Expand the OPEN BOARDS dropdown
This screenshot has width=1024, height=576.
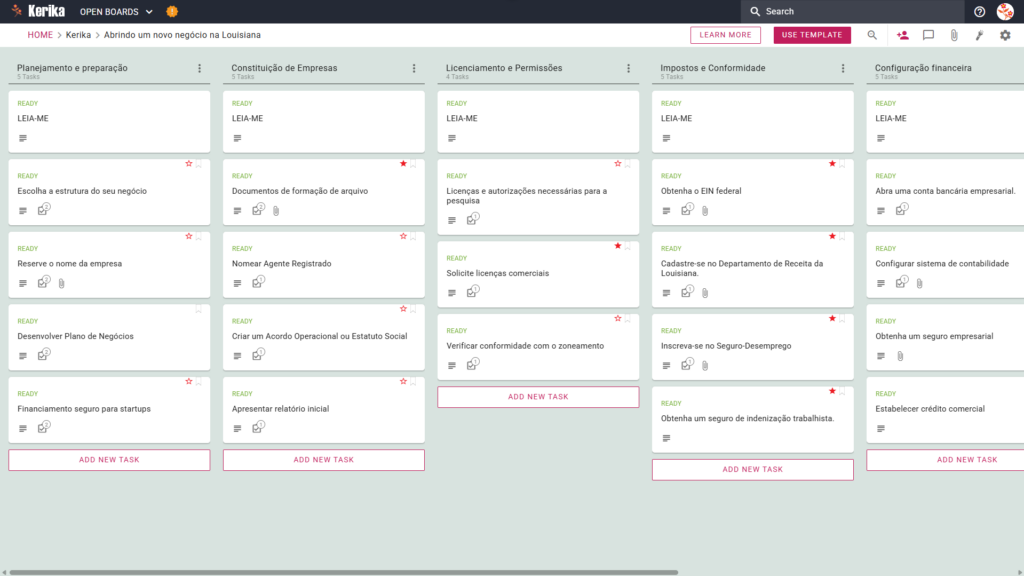click(x=116, y=12)
